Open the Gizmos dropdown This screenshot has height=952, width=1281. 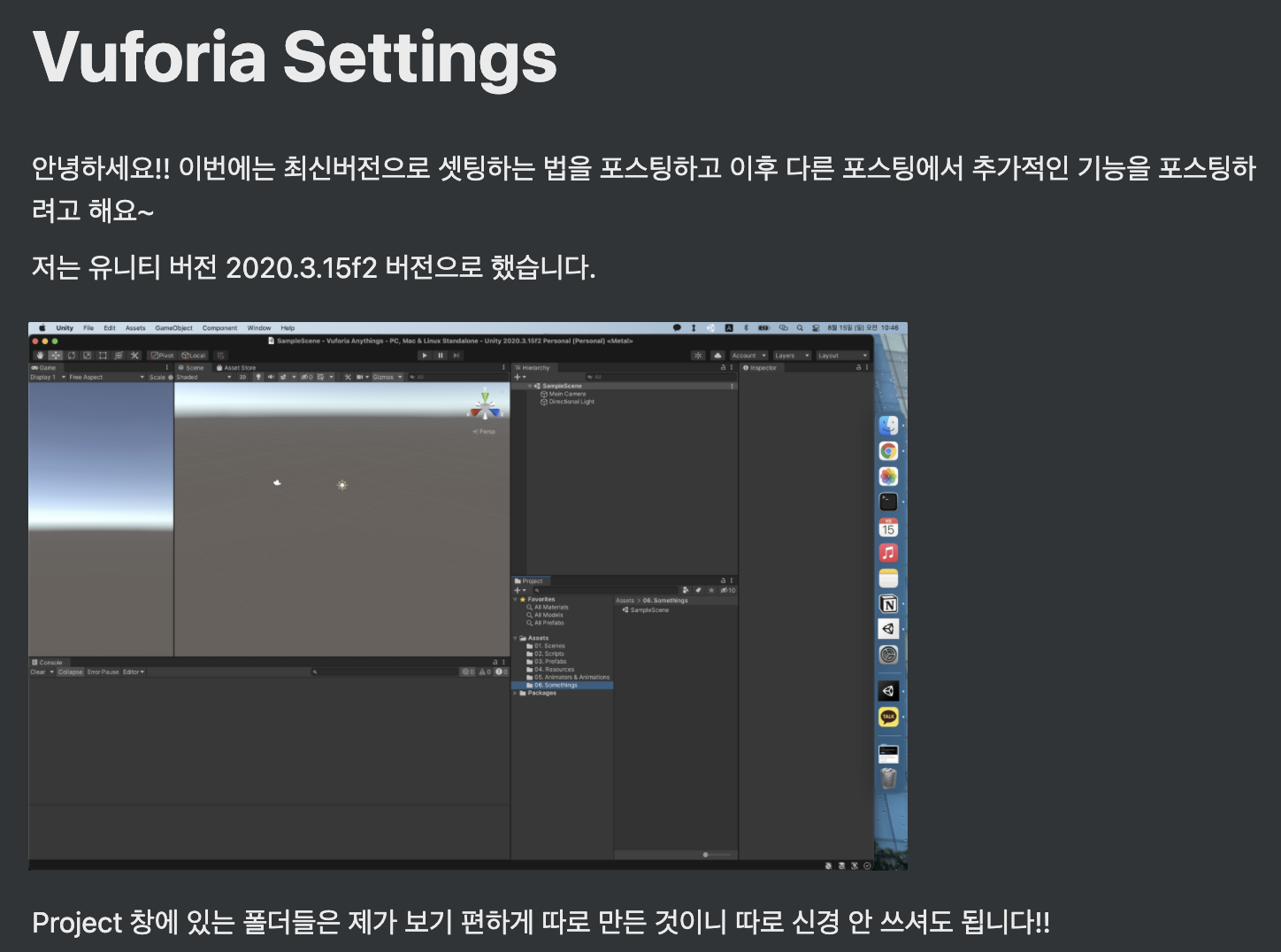[387, 377]
